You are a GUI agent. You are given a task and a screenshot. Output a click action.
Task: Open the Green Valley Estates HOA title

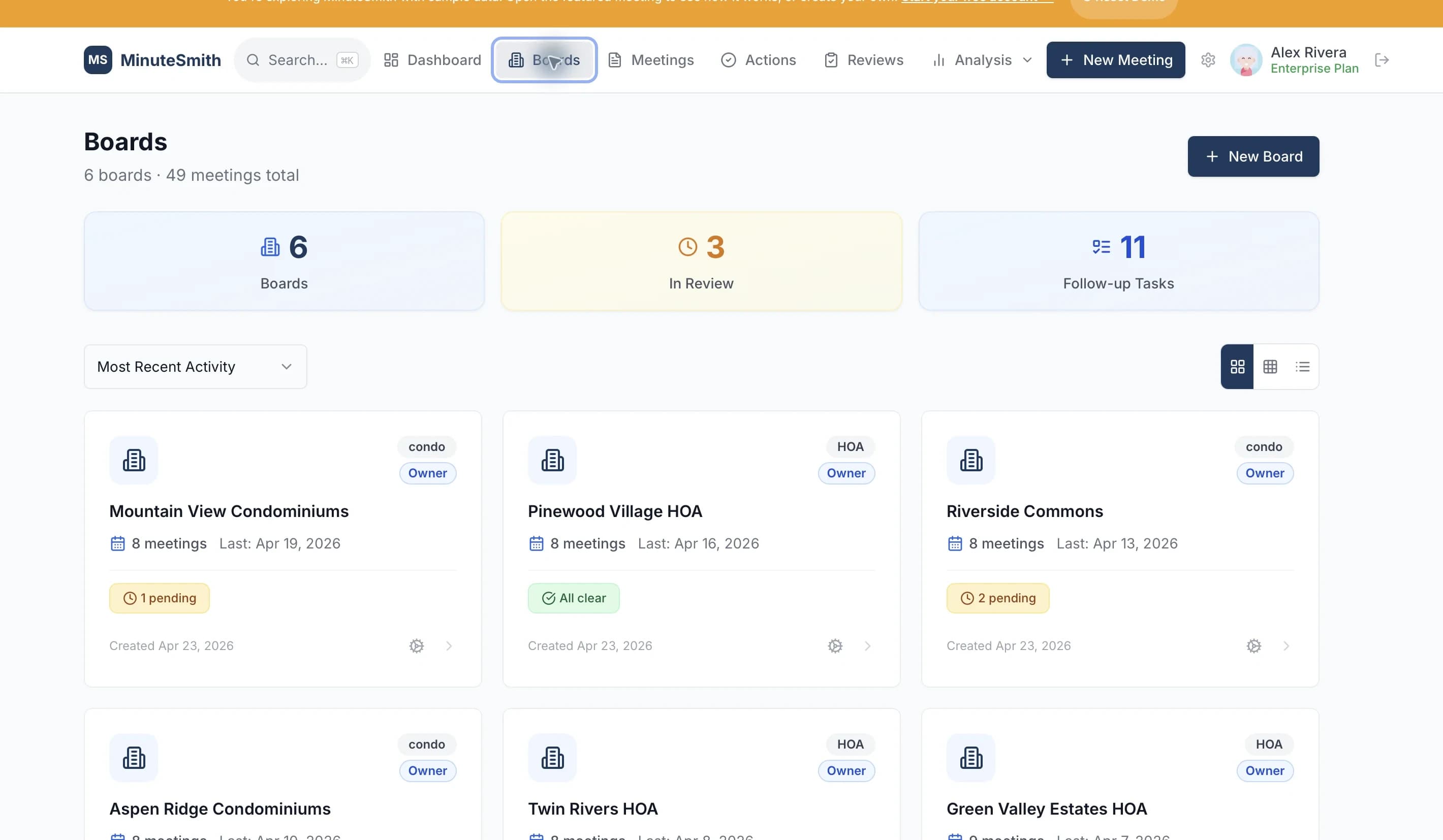(1046, 809)
